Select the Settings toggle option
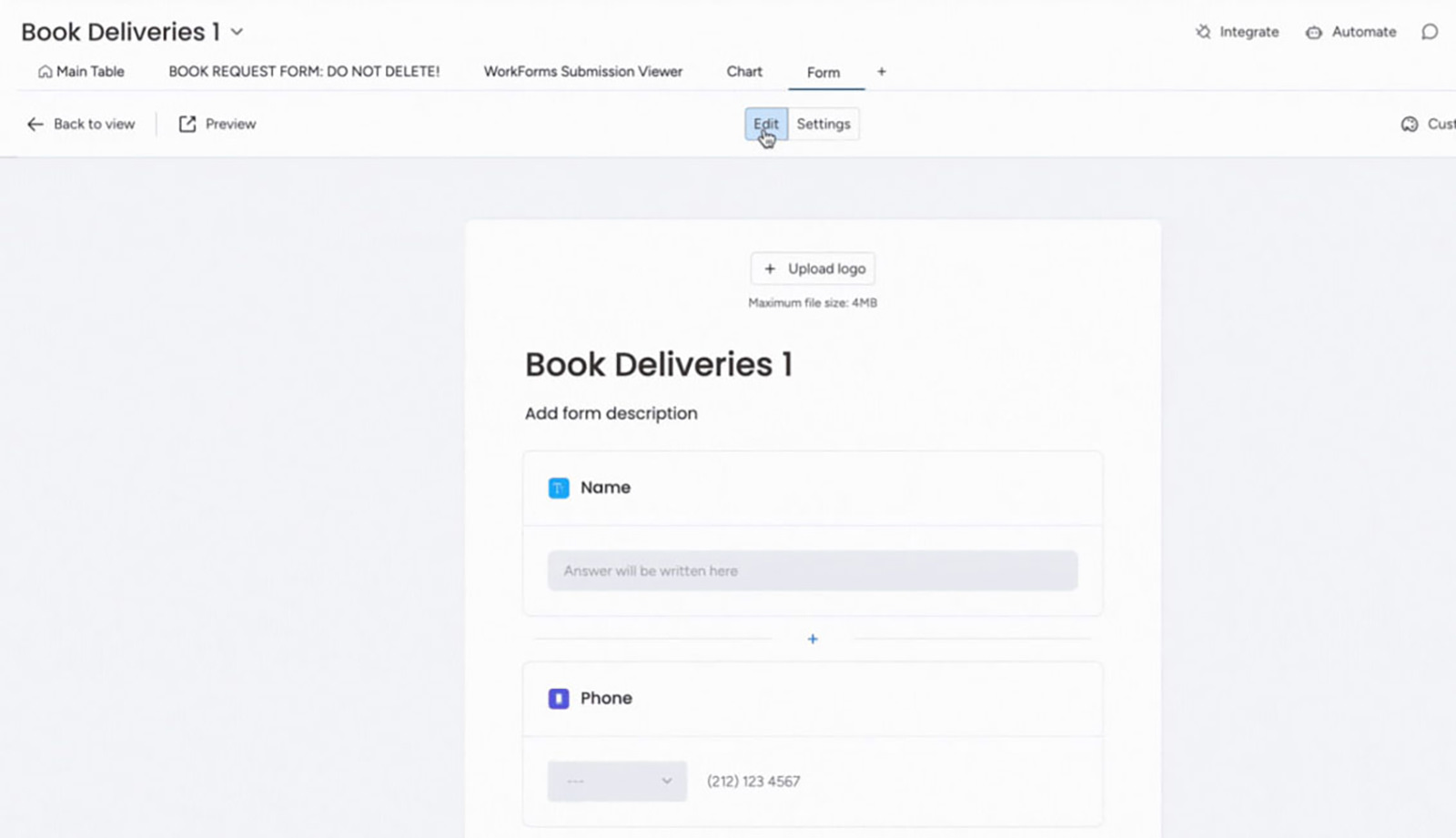 coord(823,124)
